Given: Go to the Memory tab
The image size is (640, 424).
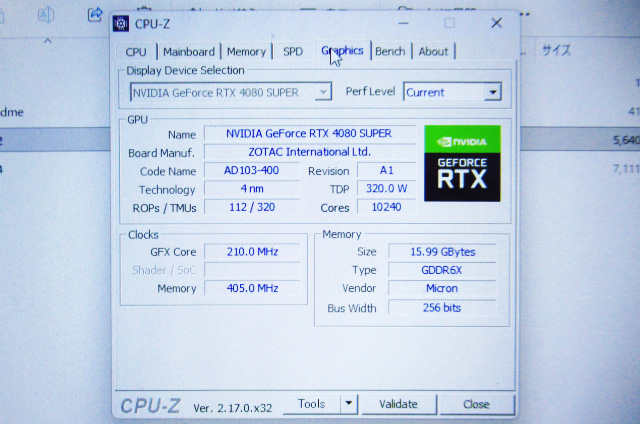Looking at the screenshot, I should pyautogui.click(x=246, y=52).
